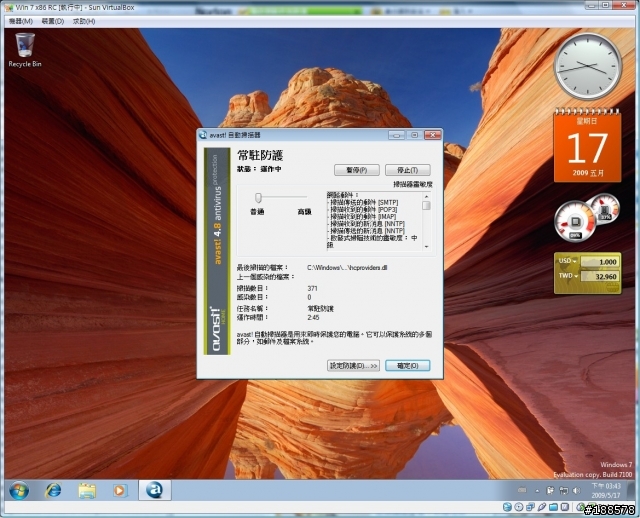Close the avast! scanner dialog
640x518 pixels.
click(433, 135)
